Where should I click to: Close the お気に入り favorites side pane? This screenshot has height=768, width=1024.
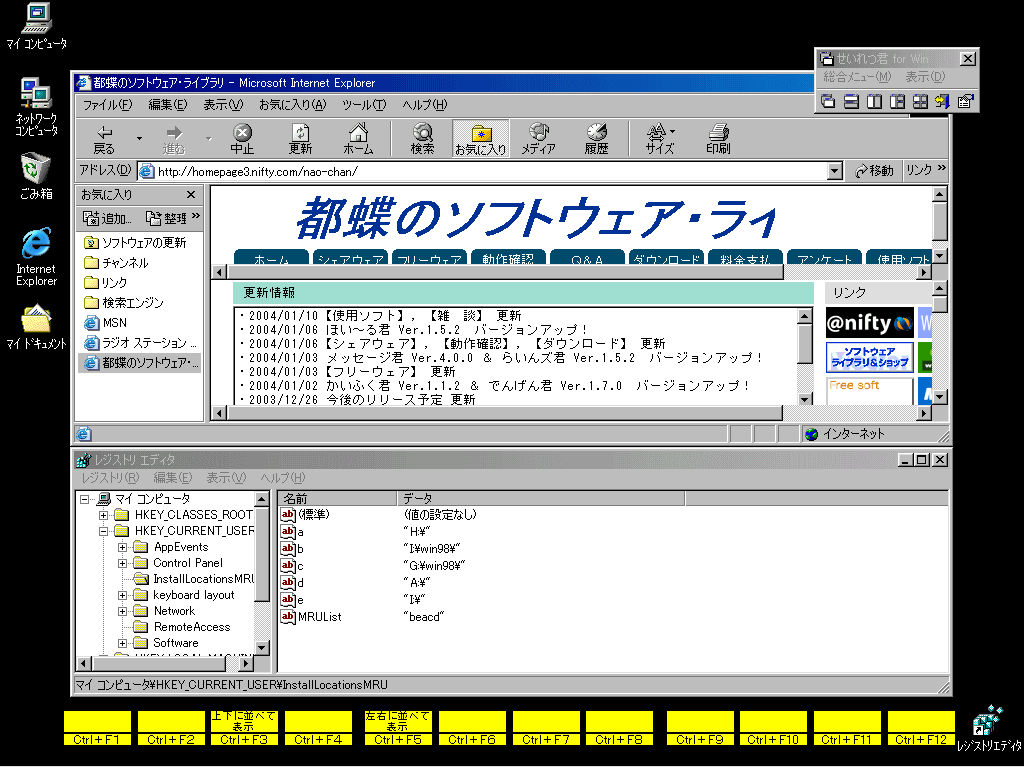coord(191,195)
